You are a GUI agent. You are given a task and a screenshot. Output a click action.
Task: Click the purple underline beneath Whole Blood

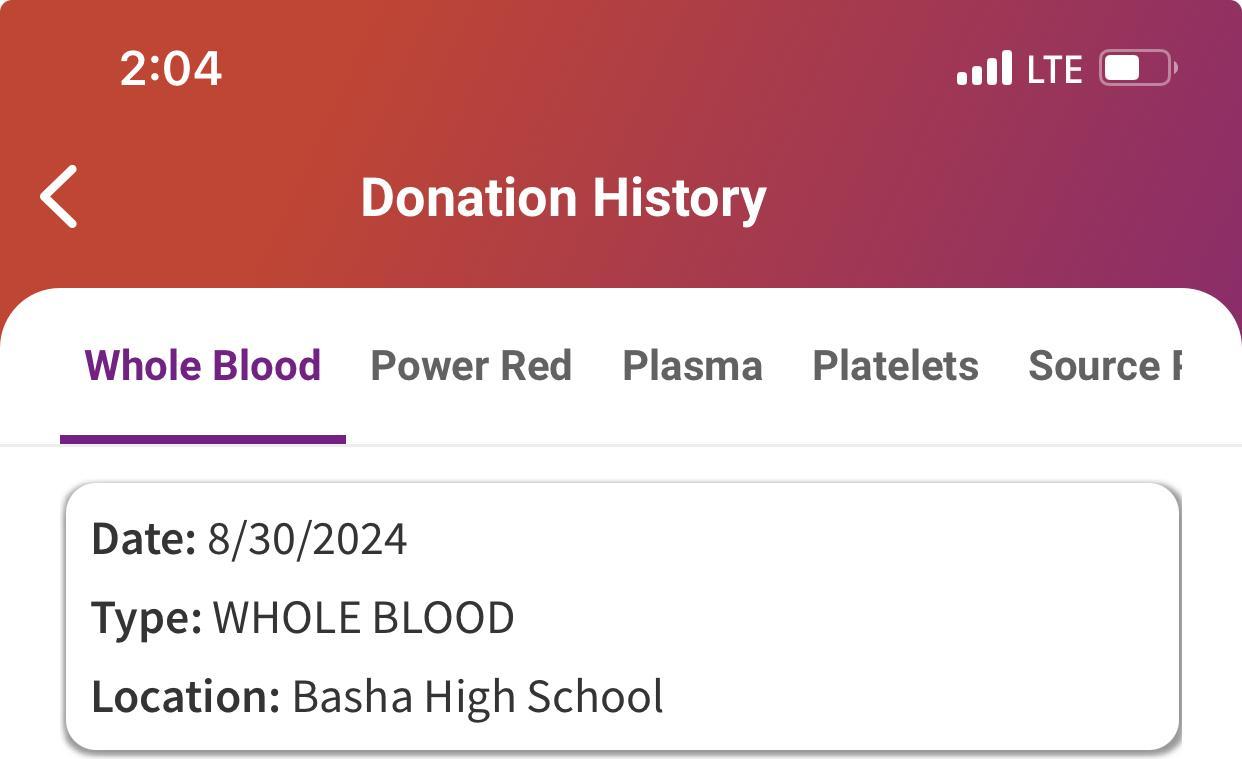pyautogui.click(x=202, y=439)
